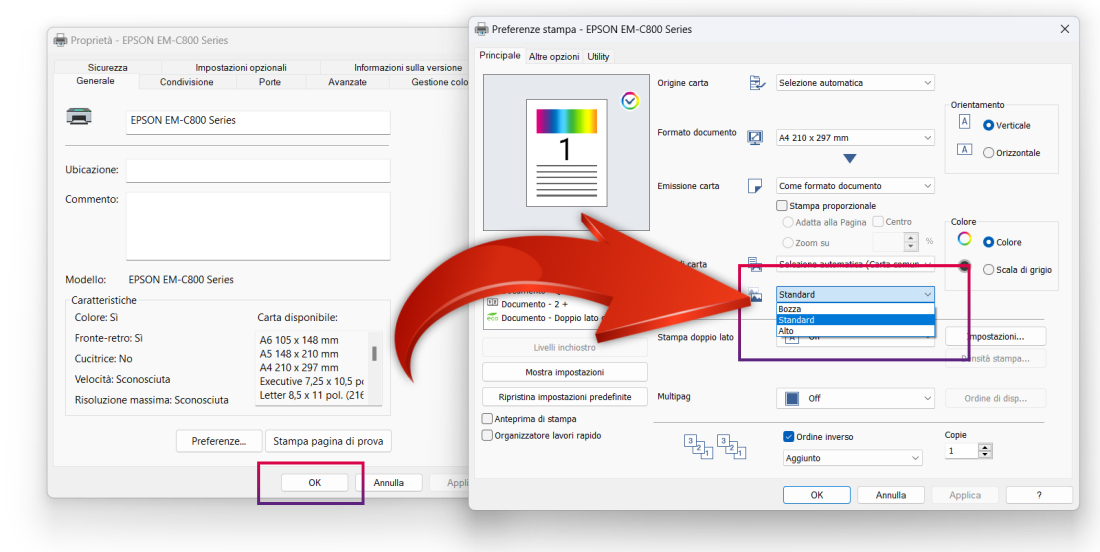Open the Porte tab in Proprietà

coord(270,82)
